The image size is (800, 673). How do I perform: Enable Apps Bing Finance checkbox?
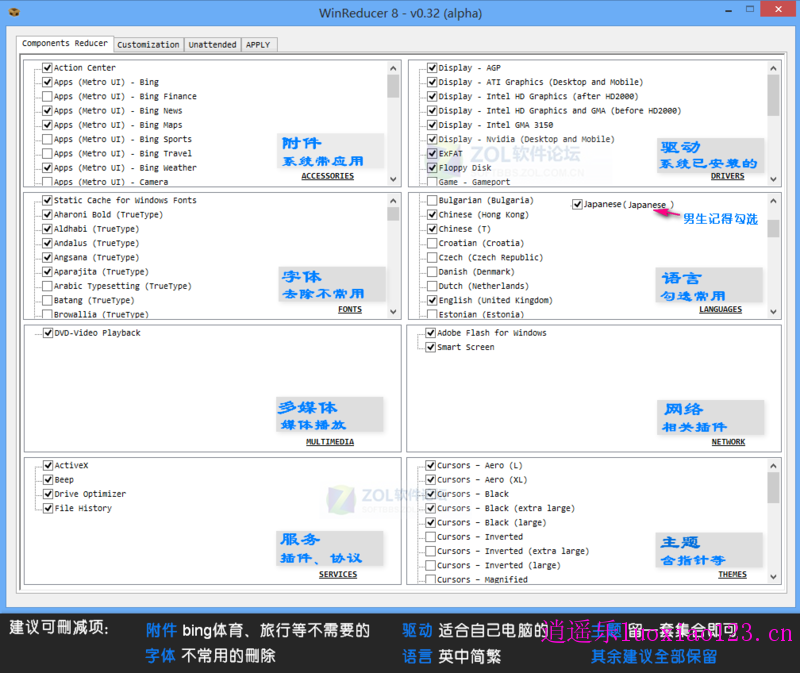tap(47, 96)
